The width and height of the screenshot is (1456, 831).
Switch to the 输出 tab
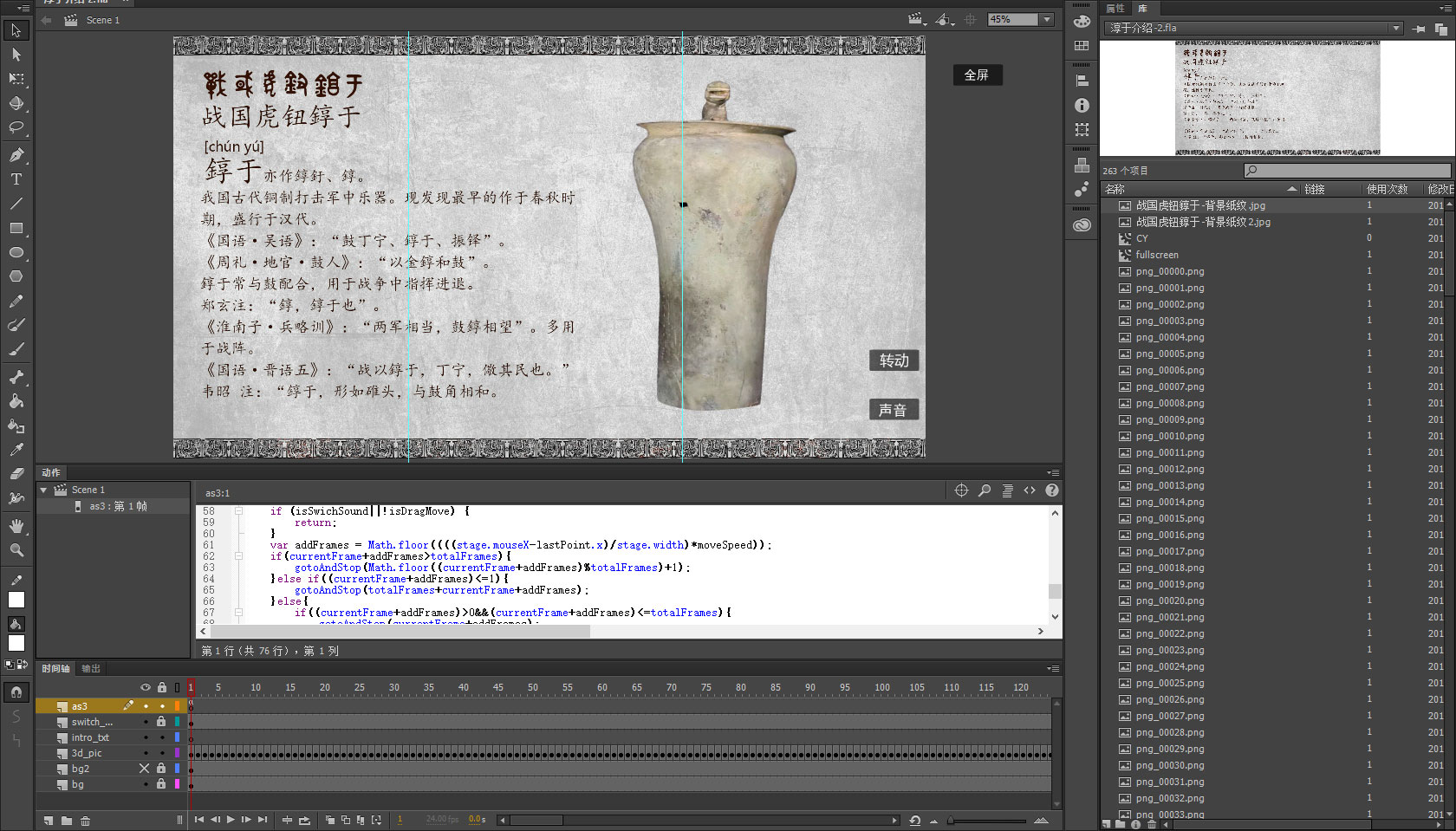point(91,669)
